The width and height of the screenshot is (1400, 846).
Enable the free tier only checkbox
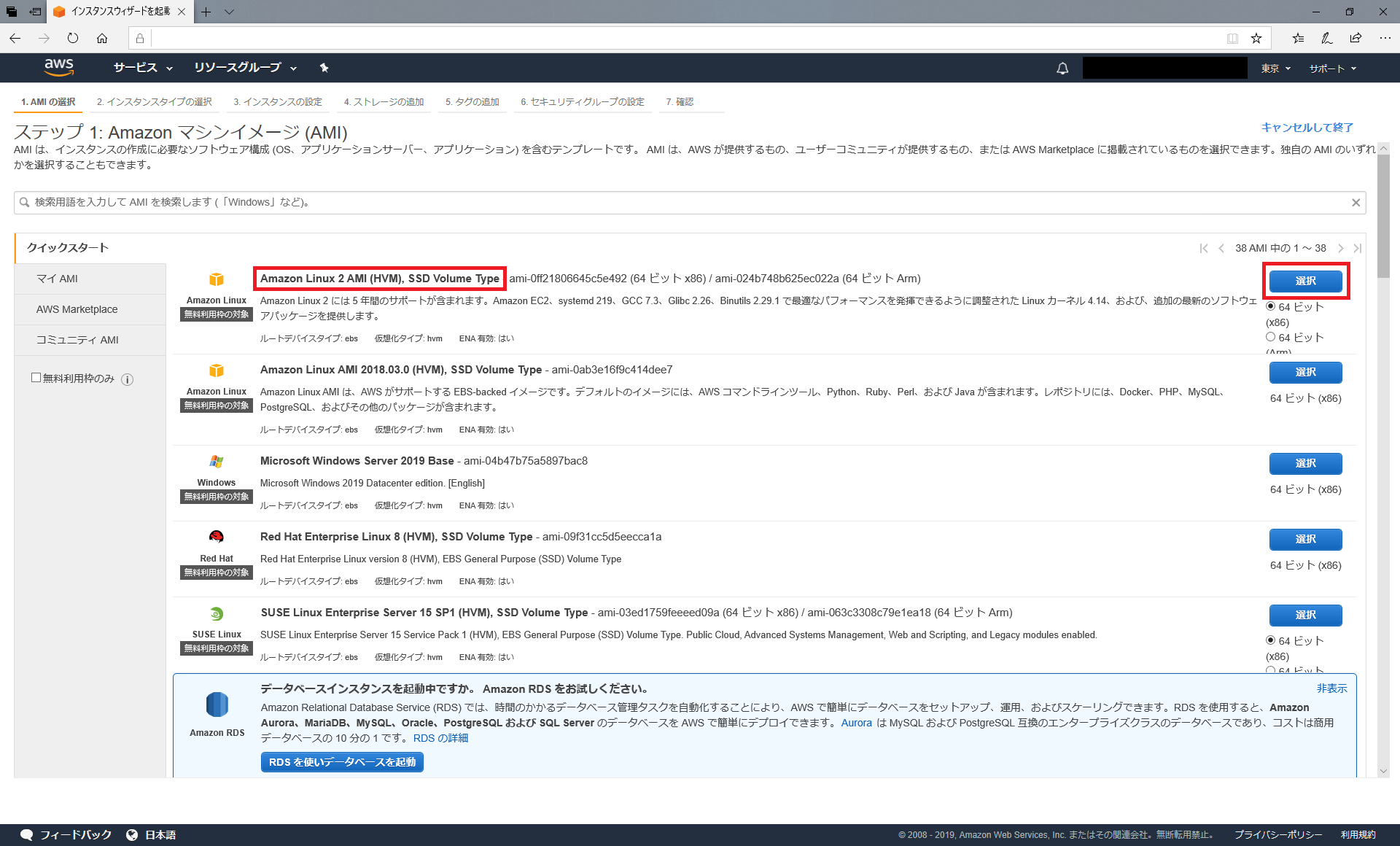[x=36, y=378]
